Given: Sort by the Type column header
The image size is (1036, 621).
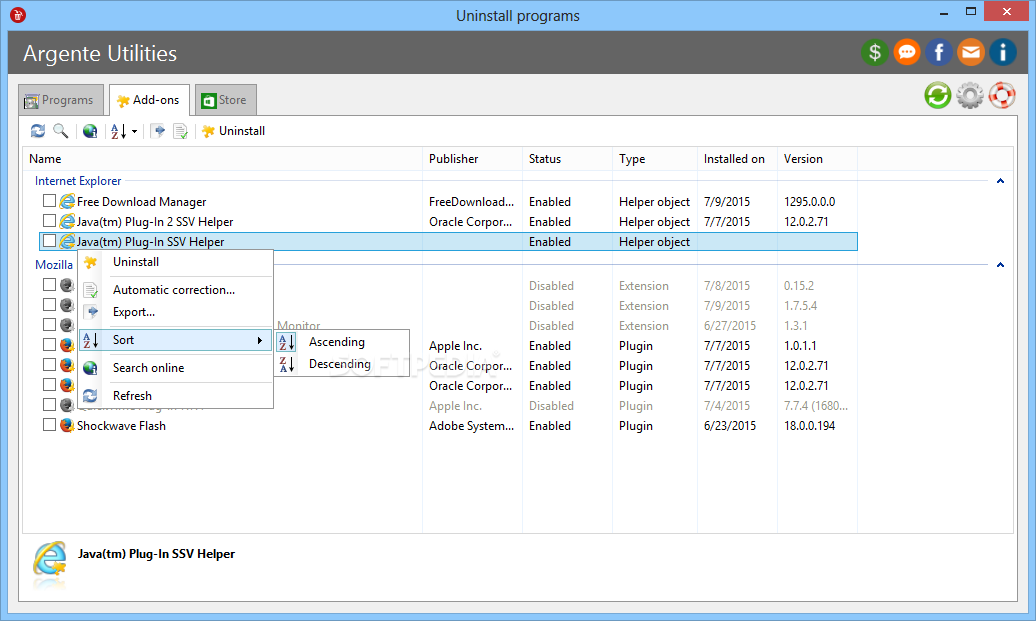Looking at the screenshot, I should 655,159.
